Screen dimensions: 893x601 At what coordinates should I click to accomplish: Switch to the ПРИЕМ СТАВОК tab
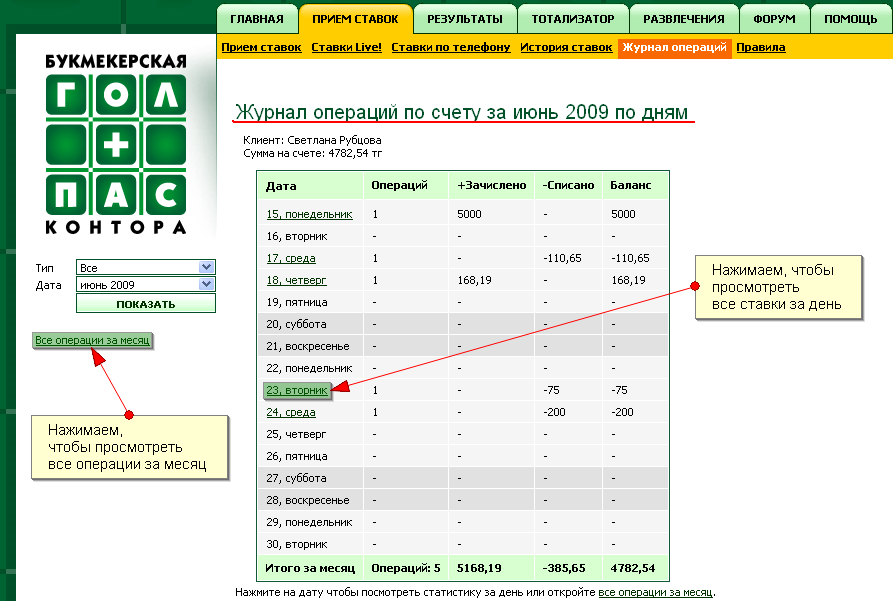[355, 17]
